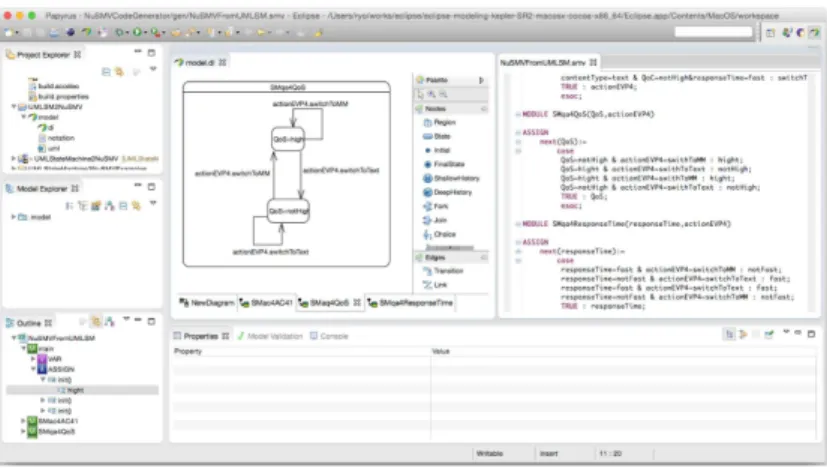827x471 pixels.
Task: Click Open Perspective icon
Action: (771, 33)
